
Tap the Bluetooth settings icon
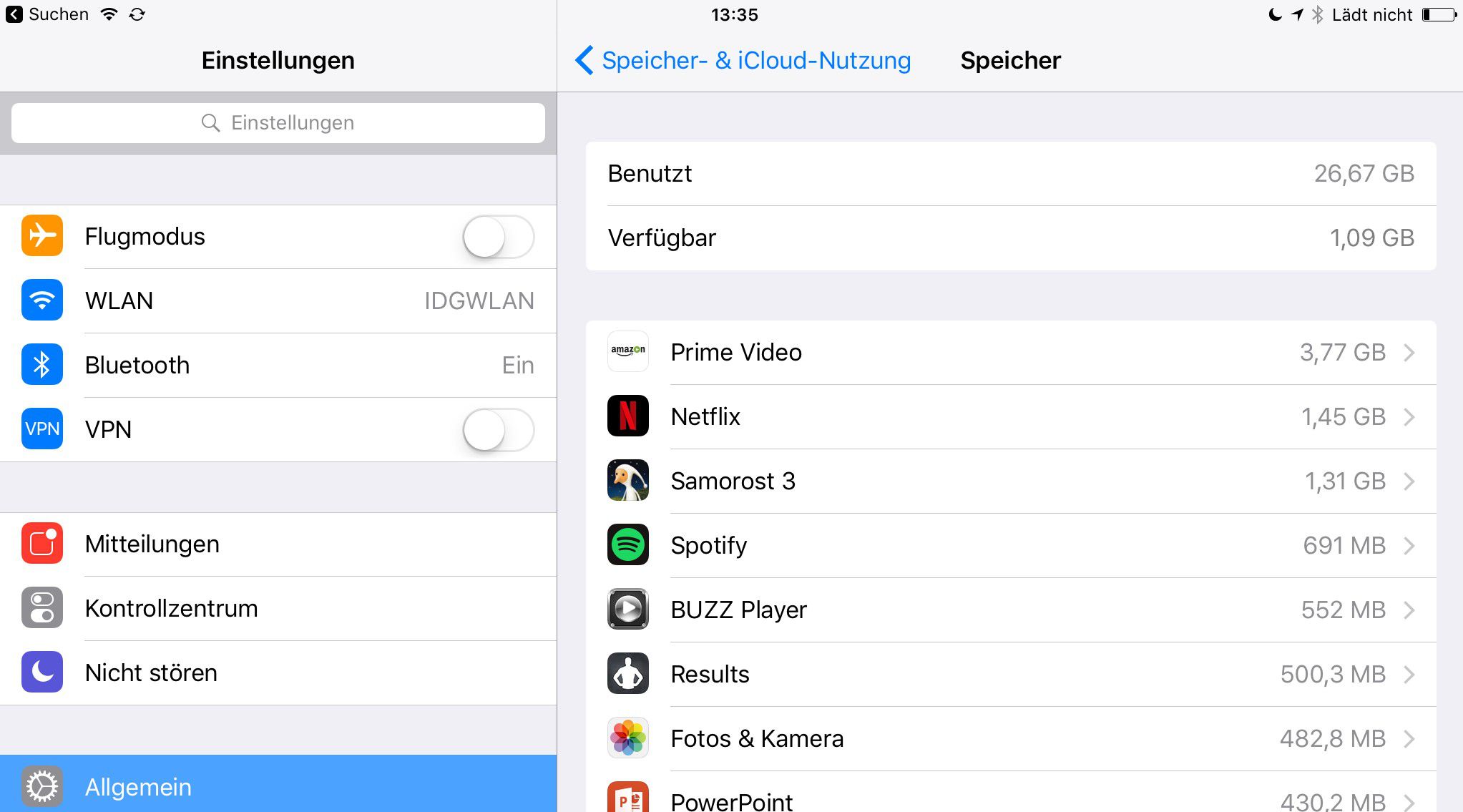42,365
